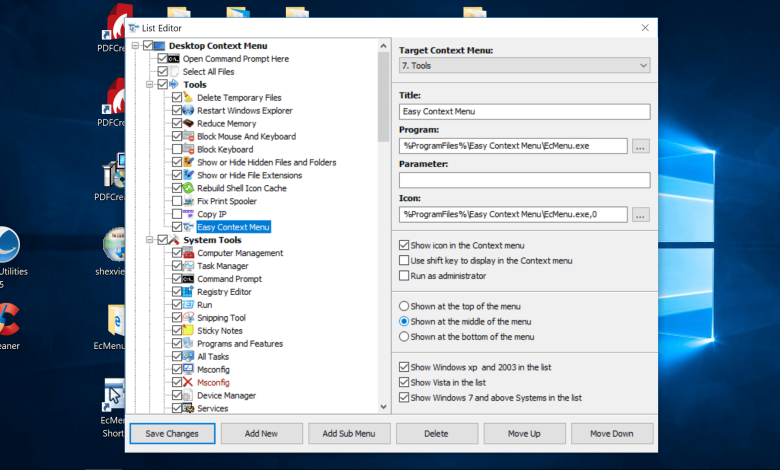
Task: Click the Device Manager icon
Action: pyautogui.click(x=188, y=395)
